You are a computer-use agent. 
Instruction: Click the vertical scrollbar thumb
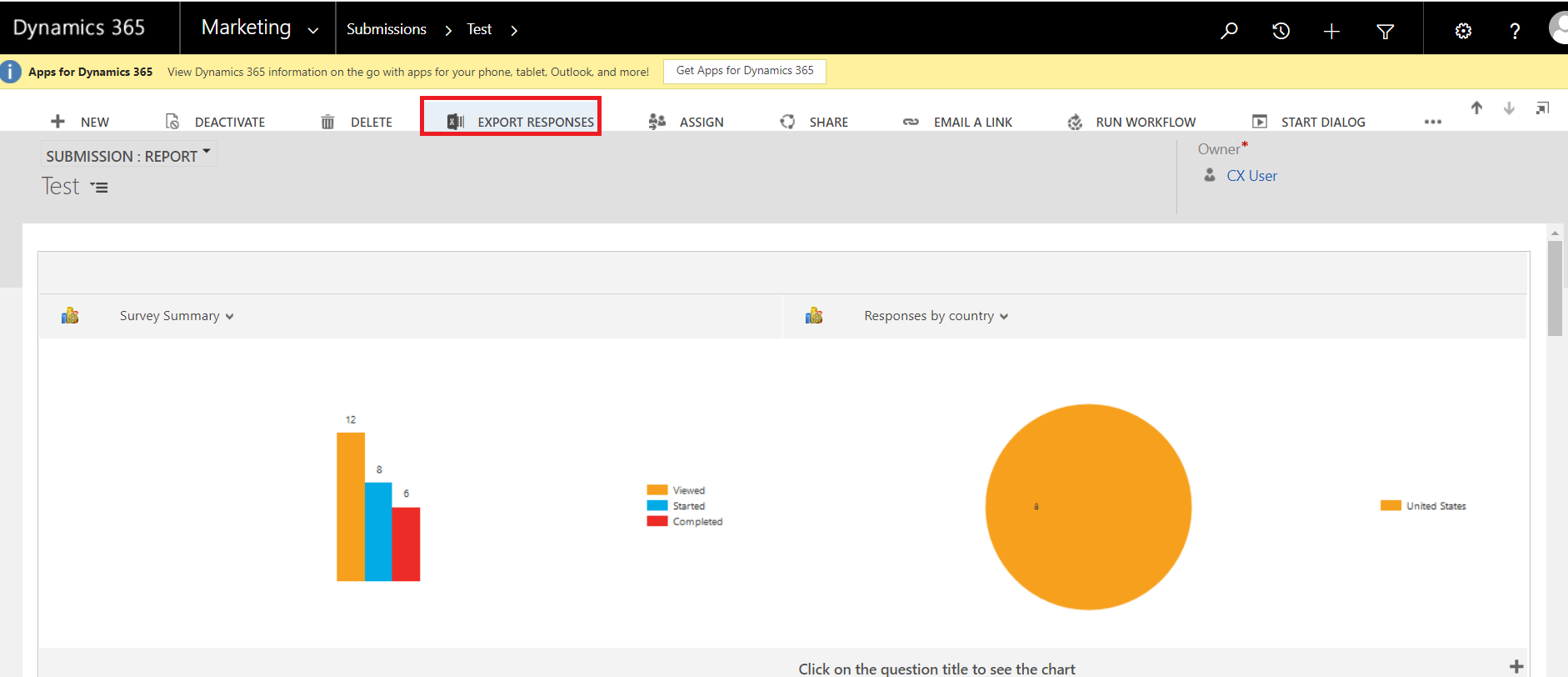[x=1555, y=288]
